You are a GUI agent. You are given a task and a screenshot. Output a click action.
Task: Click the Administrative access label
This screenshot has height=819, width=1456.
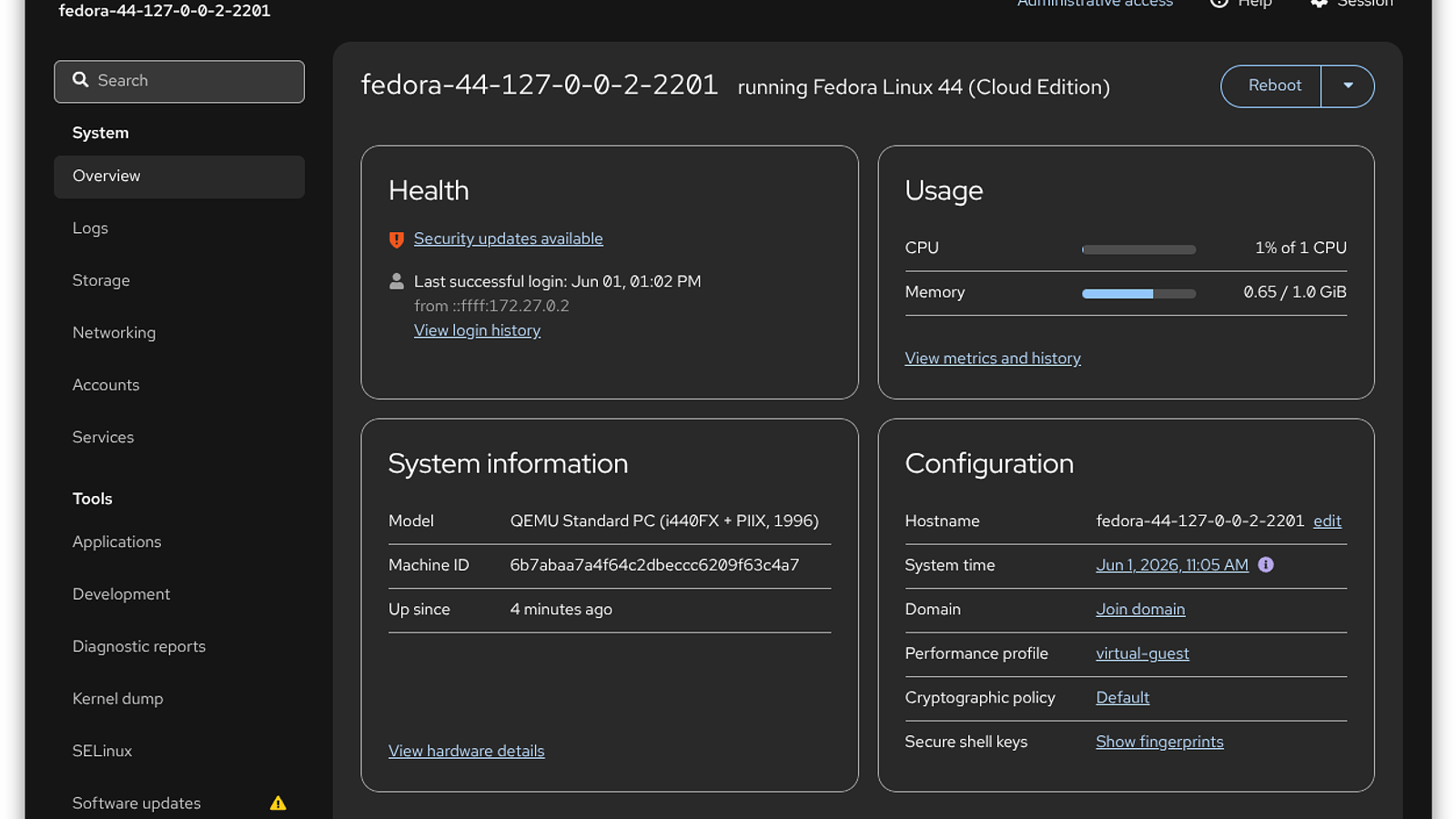click(1095, 4)
